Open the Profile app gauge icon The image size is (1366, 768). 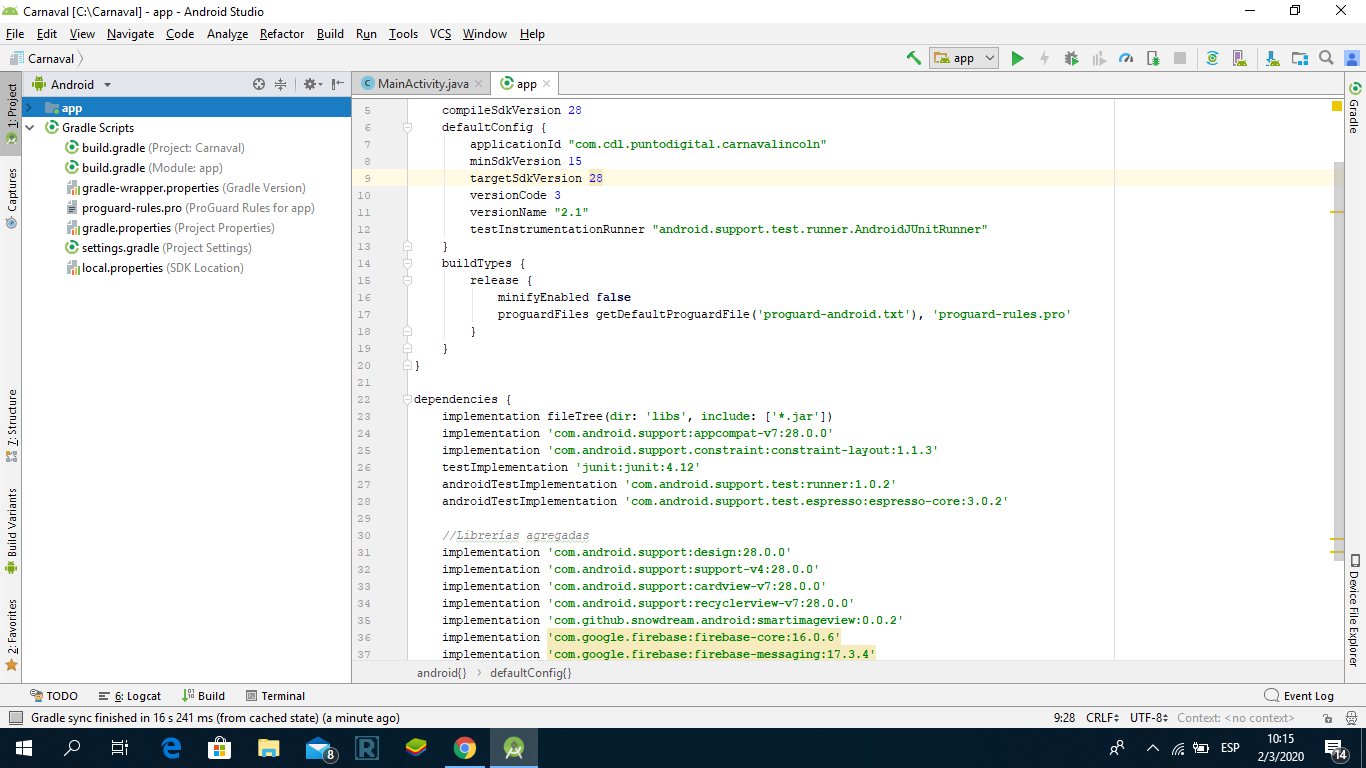tap(1126, 58)
